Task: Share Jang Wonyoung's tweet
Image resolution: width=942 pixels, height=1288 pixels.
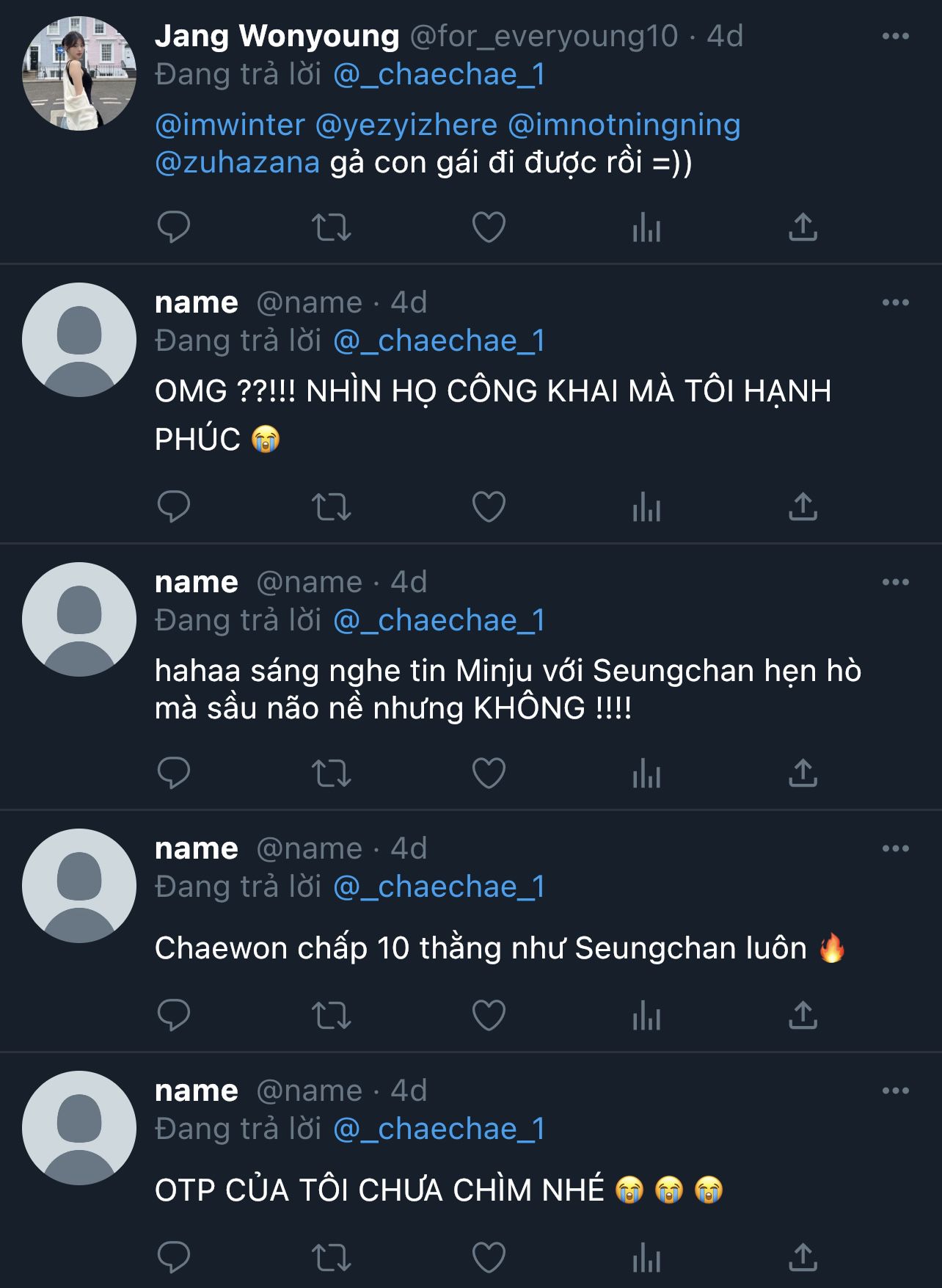Action: pyautogui.click(x=803, y=227)
